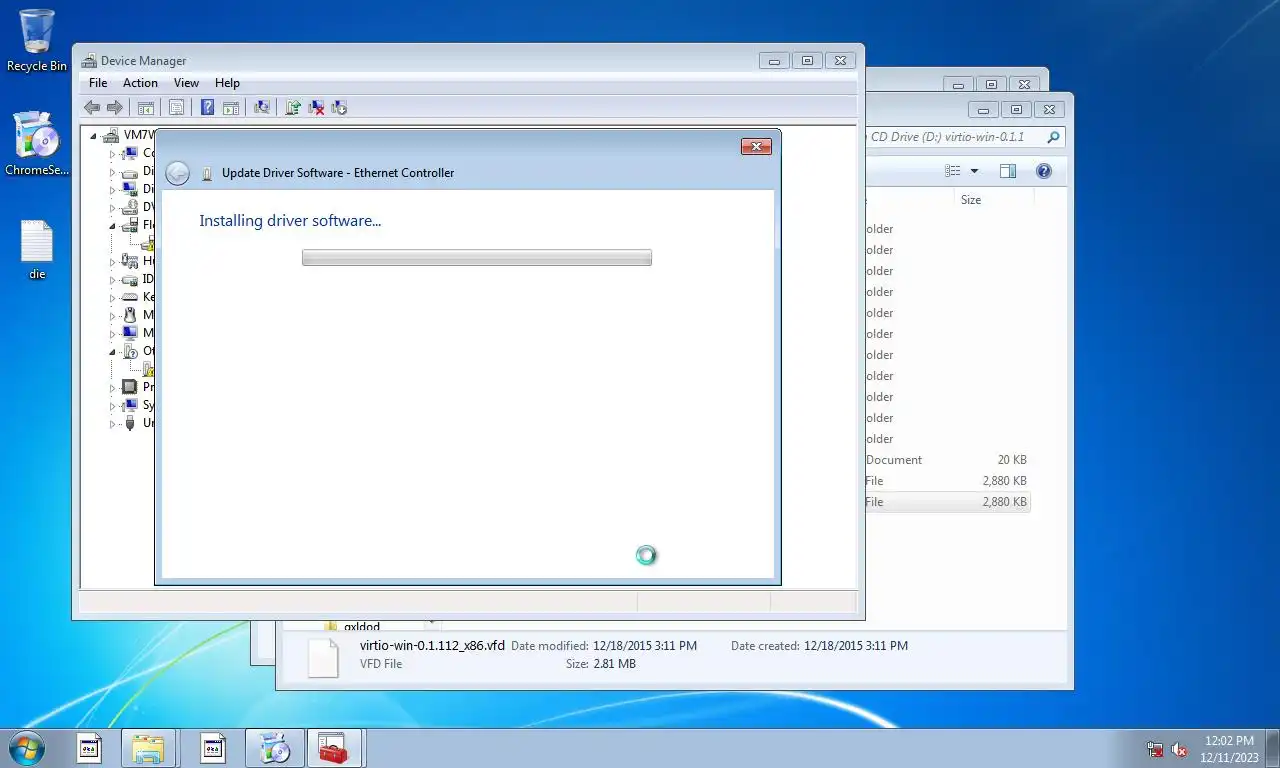Click the driver installation progress bar
Image resolution: width=1280 pixels, height=768 pixels.
point(477,258)
